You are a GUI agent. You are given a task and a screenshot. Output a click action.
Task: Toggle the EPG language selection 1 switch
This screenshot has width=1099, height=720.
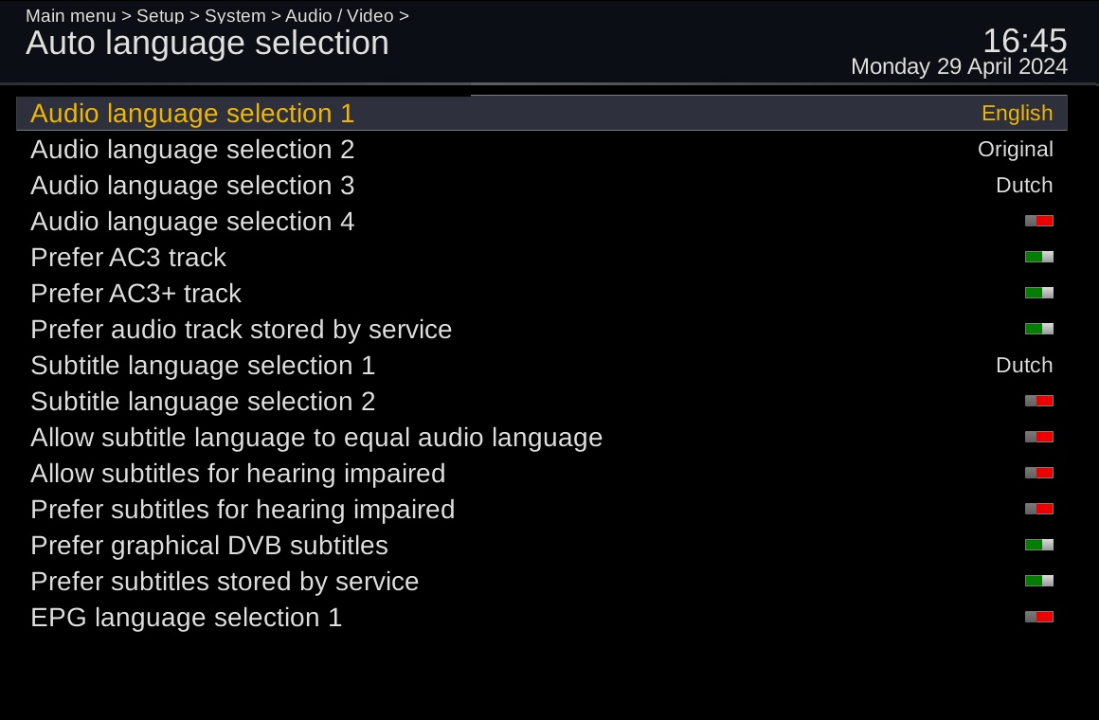tap(1038, 617)
